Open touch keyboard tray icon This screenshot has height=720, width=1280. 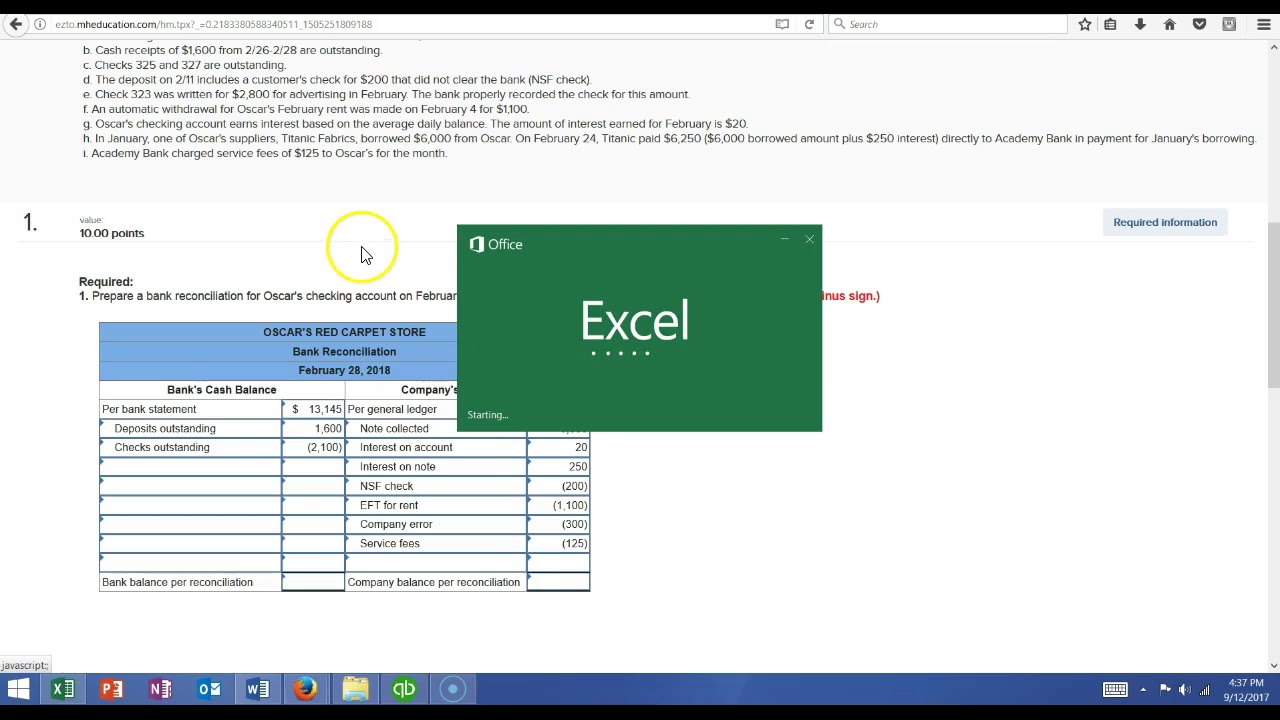pyautogui.click(x=1115, y=689)
